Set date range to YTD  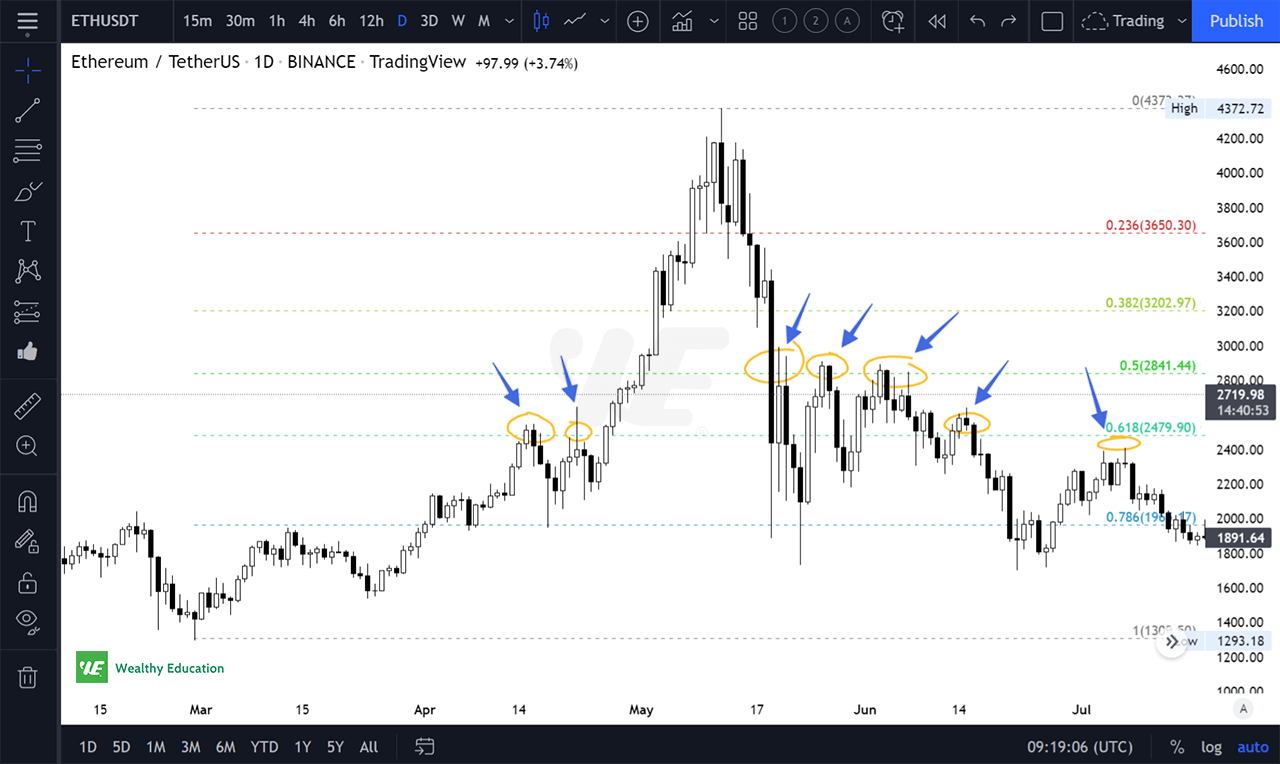pos(264,746)
